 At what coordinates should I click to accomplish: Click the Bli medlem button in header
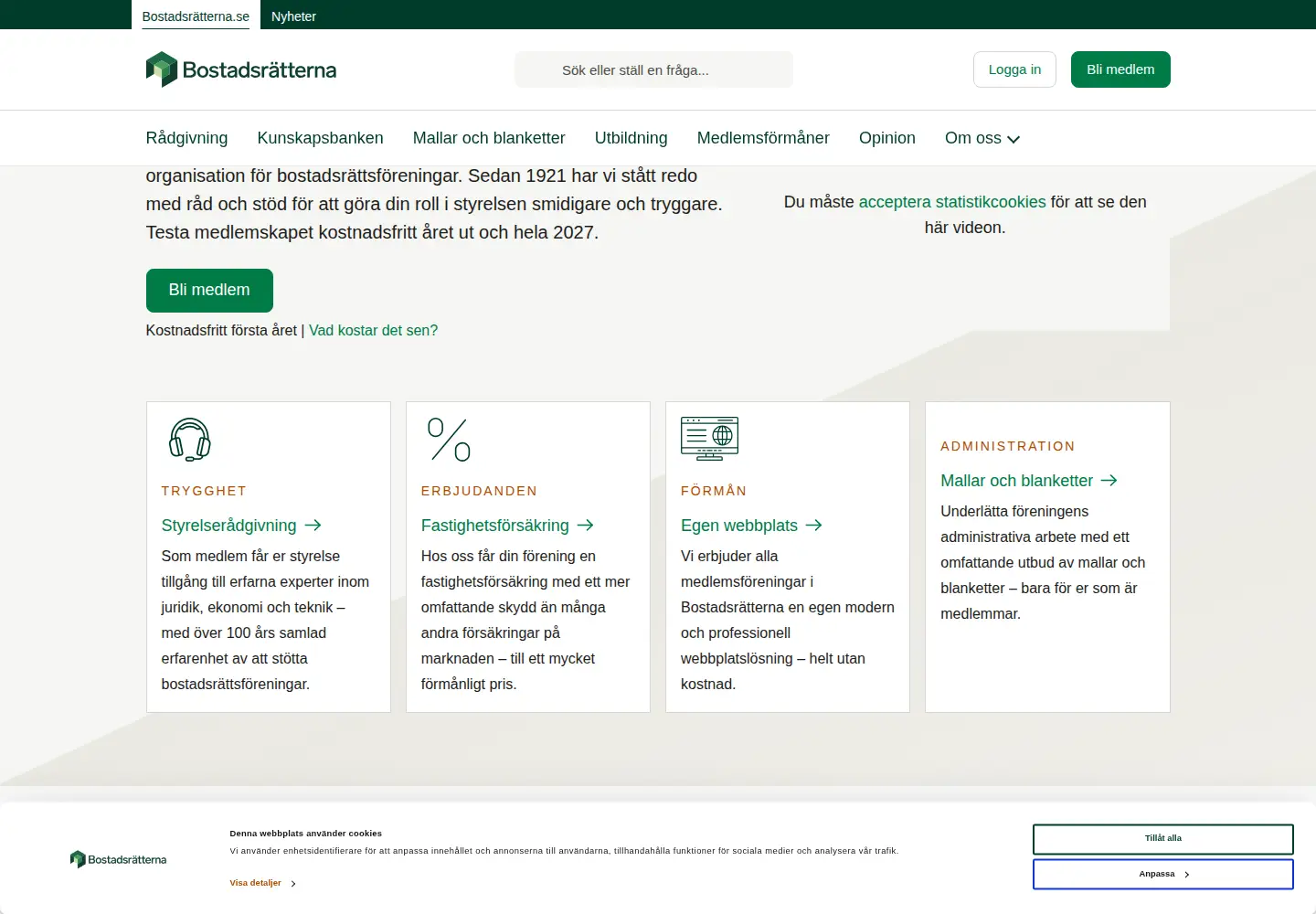pos(1120,69)
